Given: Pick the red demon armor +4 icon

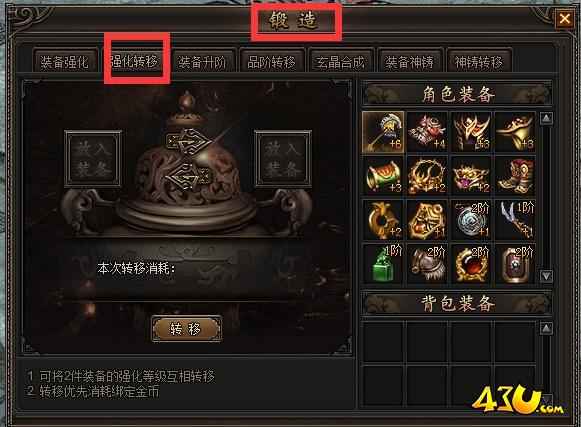Looking at the screenshot, I should tap(427, 132).
